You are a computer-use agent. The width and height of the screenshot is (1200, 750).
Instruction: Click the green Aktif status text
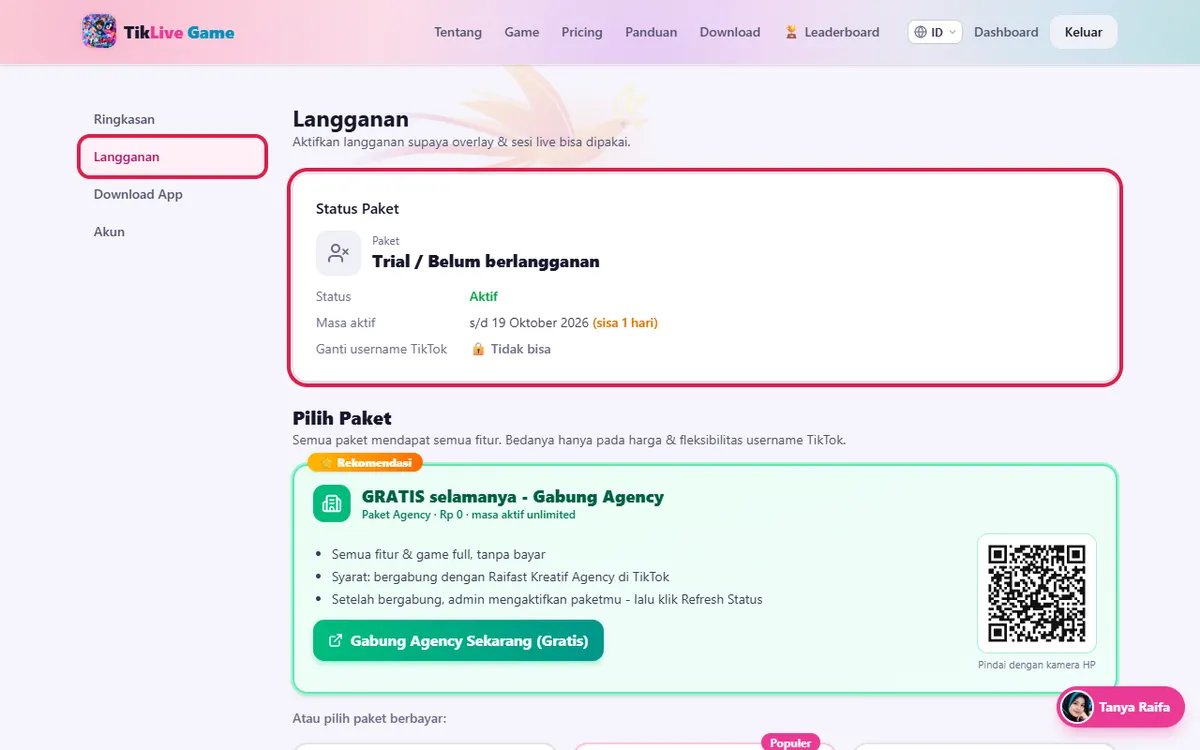[x=483, y=296]
